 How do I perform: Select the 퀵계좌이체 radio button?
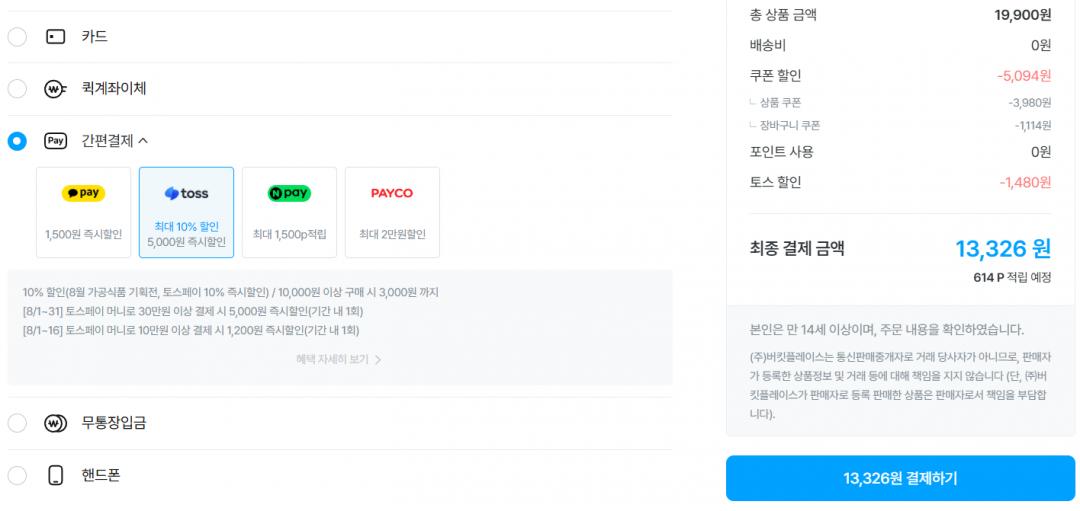pyautogui.click(x=17, y=89)
